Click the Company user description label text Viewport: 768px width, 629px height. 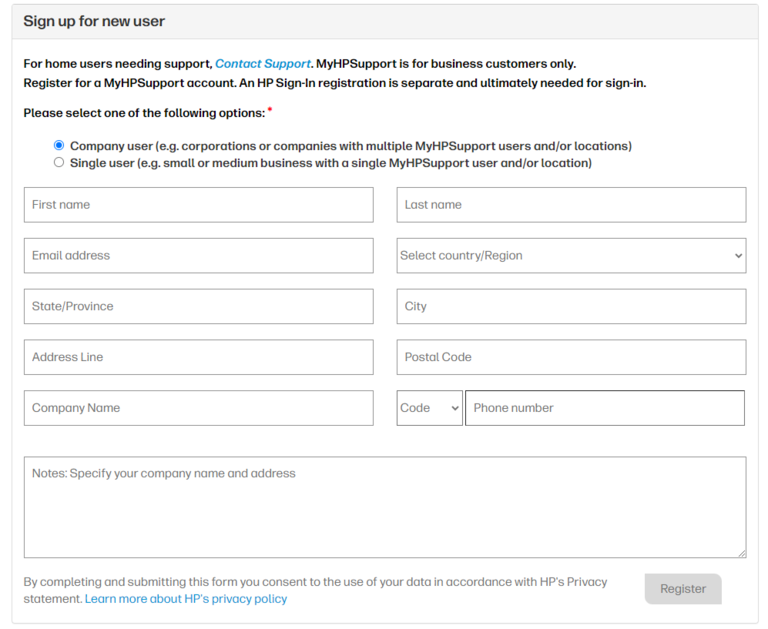pos(350,146)
